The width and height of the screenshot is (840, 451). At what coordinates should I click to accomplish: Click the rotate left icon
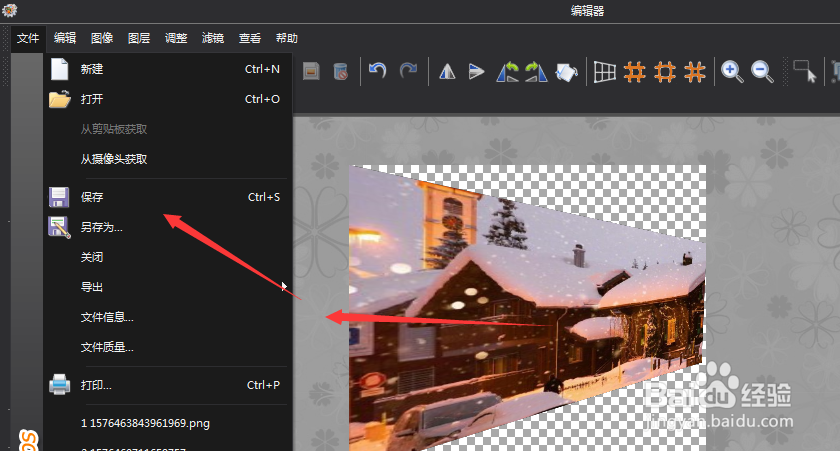coord(507,71)
